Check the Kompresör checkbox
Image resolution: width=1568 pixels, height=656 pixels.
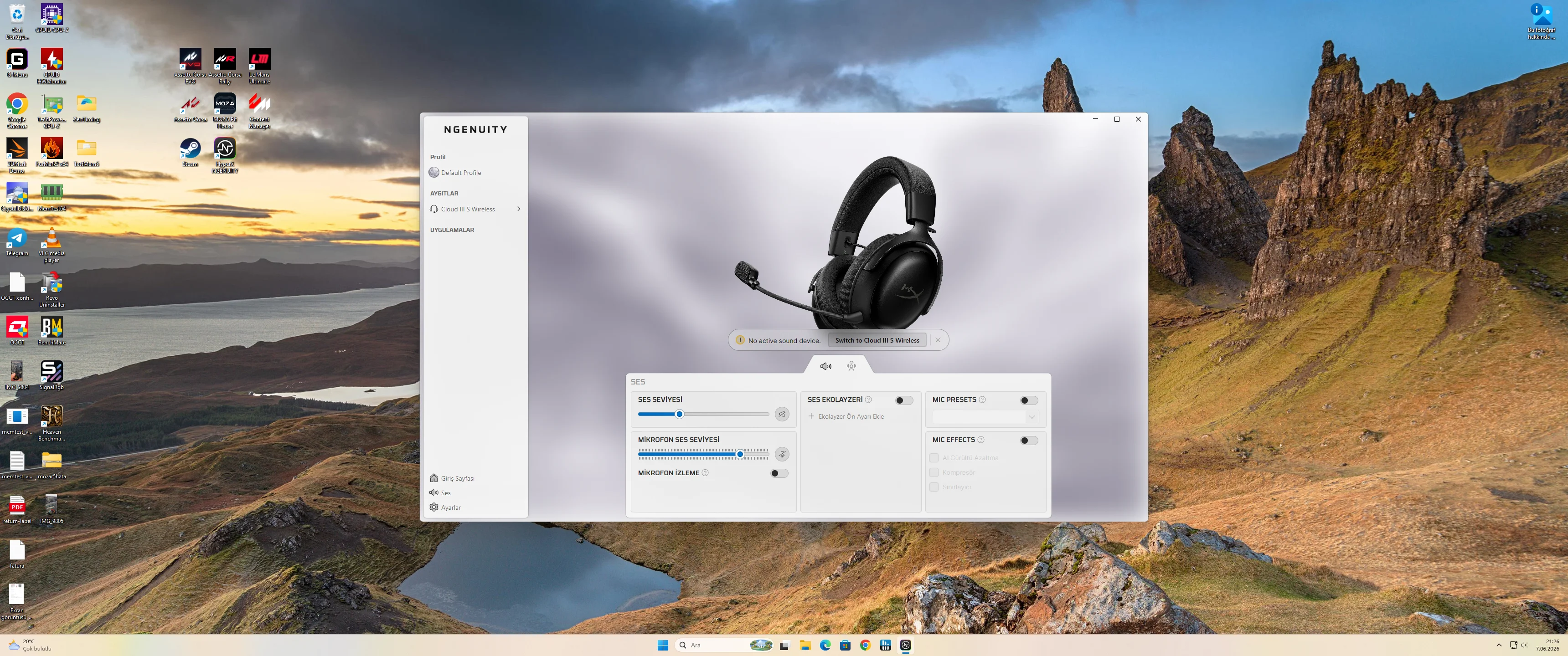(x=934, y=472)
